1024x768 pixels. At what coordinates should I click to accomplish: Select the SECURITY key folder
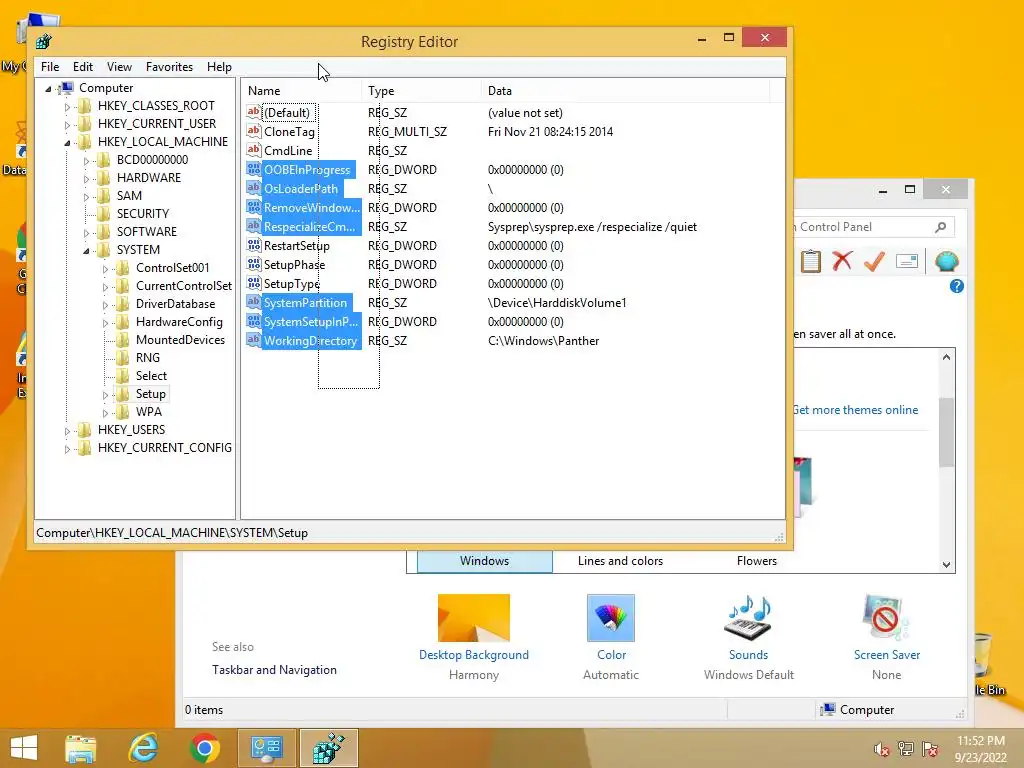(x=142, y=214)
